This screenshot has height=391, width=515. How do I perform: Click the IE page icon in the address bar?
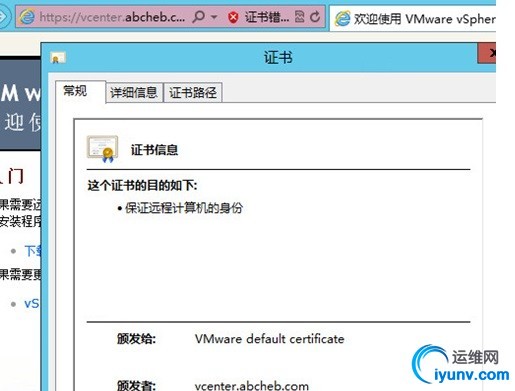click(x=27, y=17)
